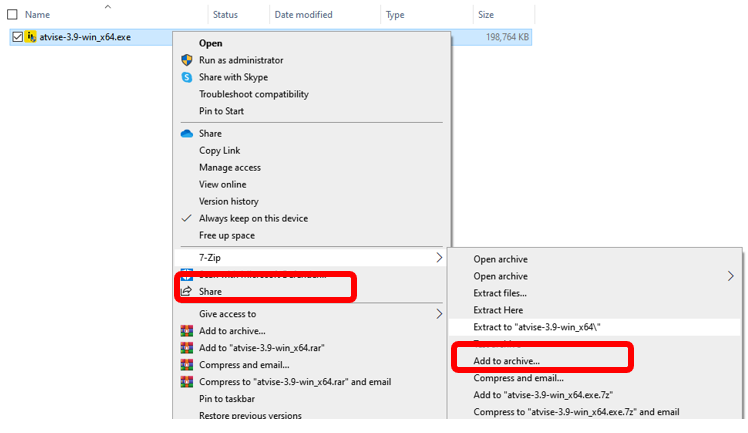
Task: Select Compress to "atvise-3.9-win_x64.rar" and email
Action: pyautogui.click(x=295, y=382)
